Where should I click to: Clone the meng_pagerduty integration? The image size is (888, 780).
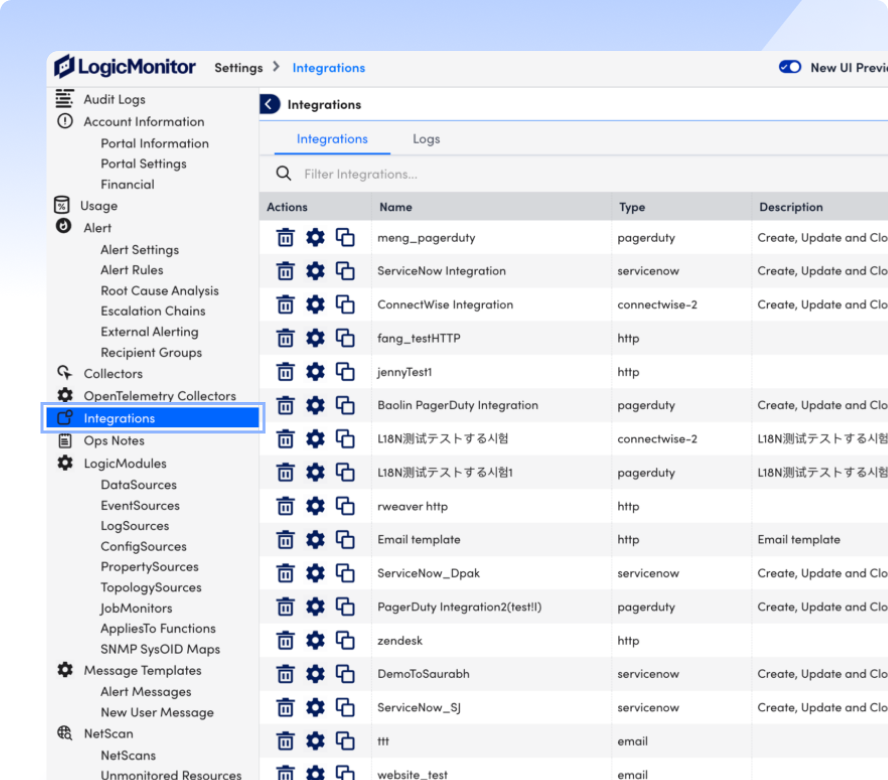(x=345, y=237)
